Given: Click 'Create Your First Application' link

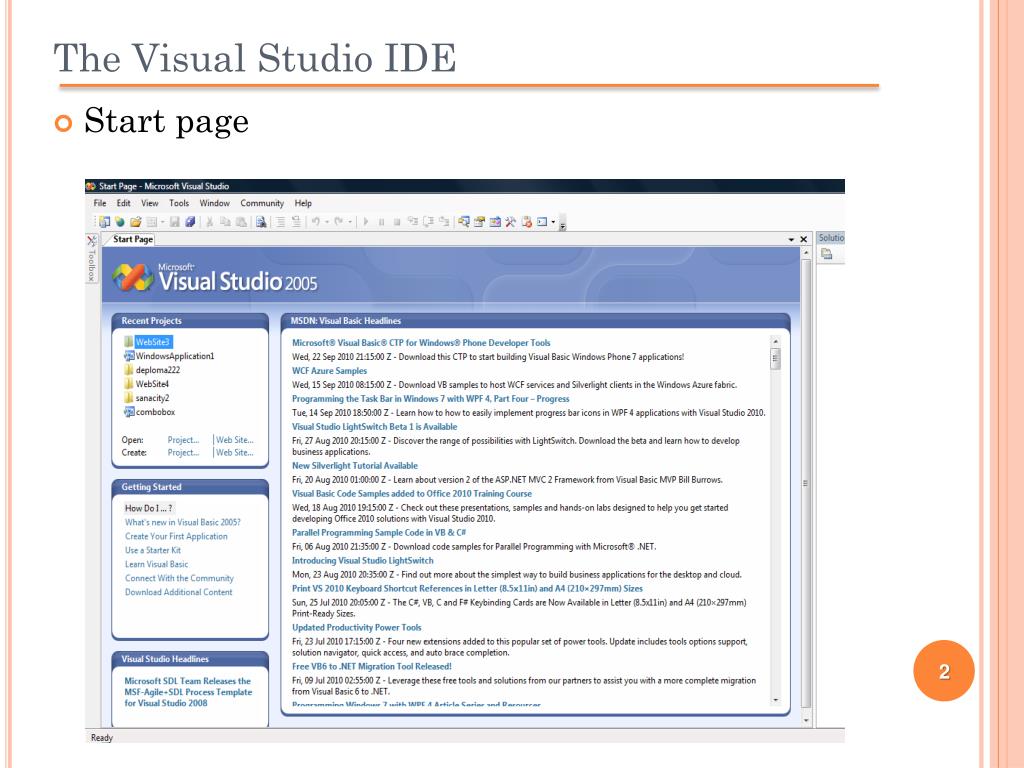Looking at the screenshot, I should [176, 536].
